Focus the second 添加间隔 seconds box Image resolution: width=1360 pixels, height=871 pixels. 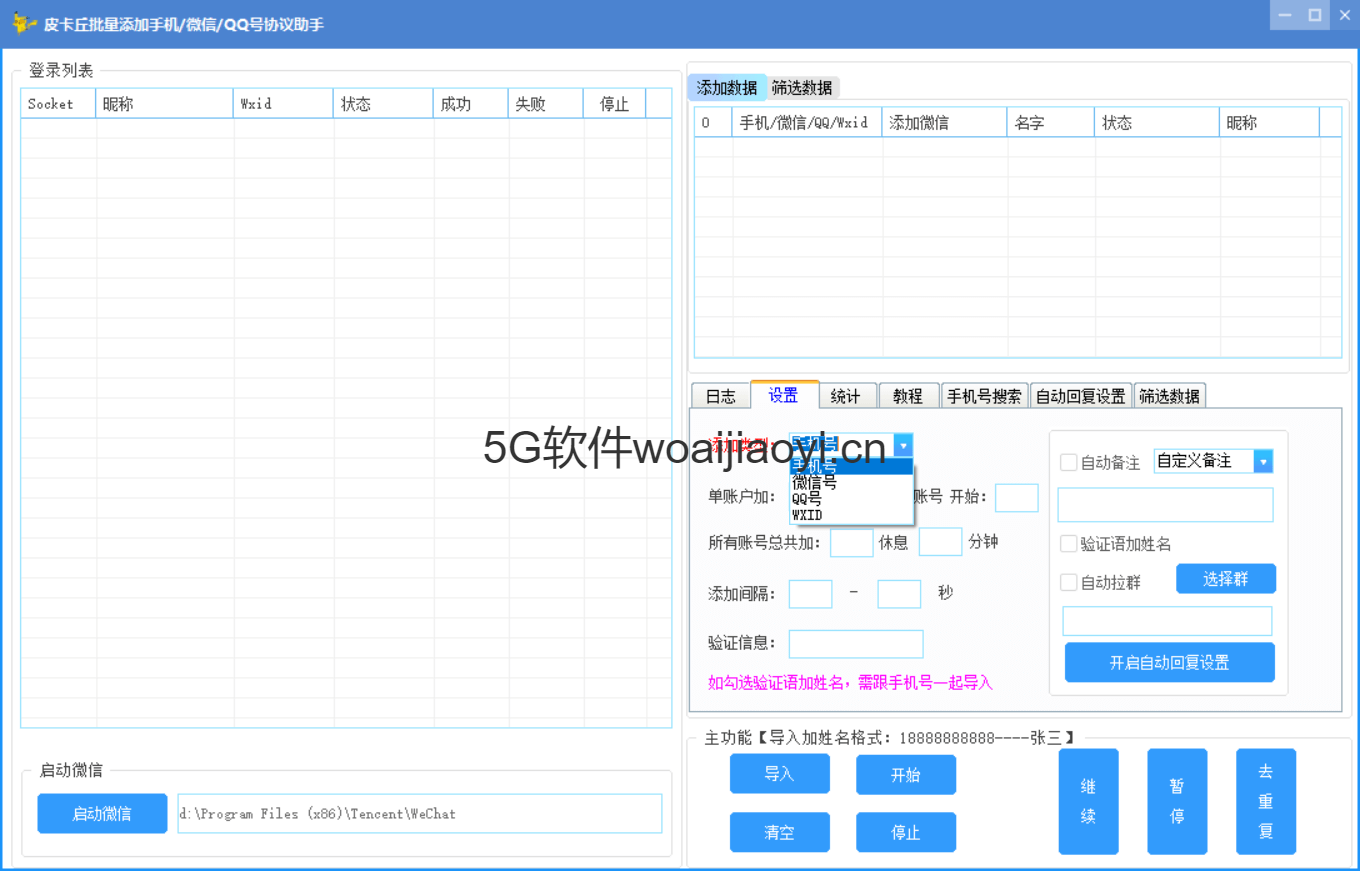[x=899, y=594]
